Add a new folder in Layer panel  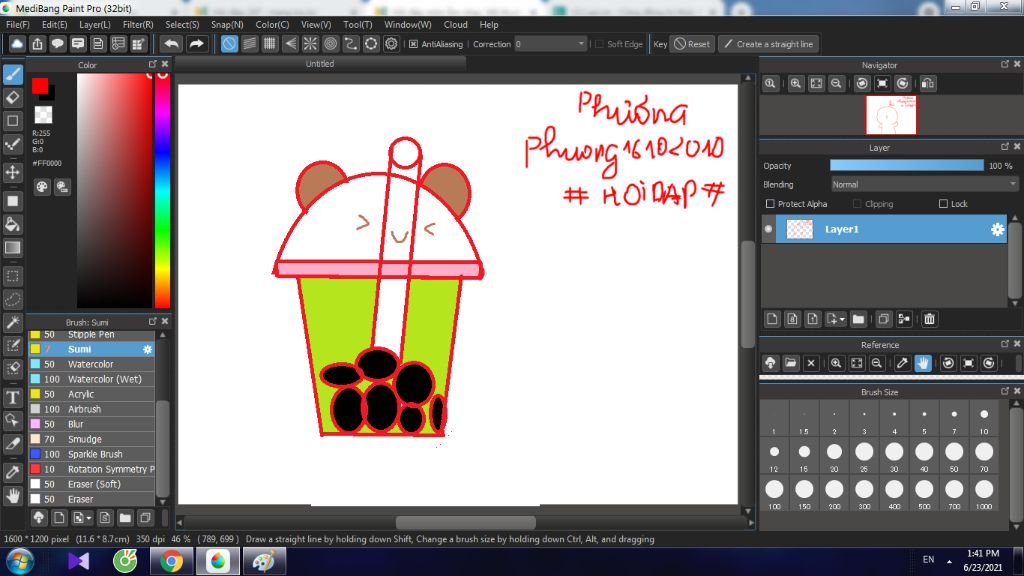858,319
